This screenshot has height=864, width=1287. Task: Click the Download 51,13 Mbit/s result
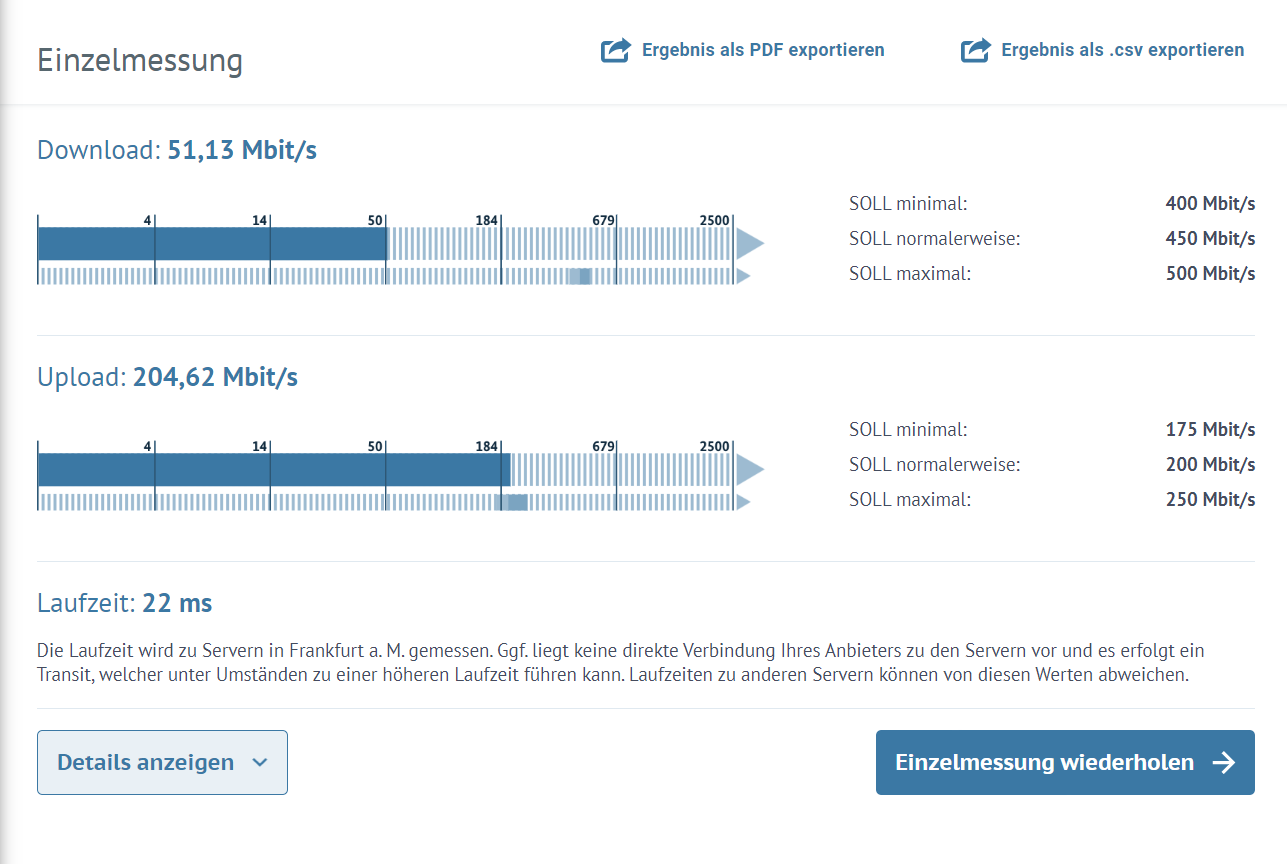pos(177,151)
